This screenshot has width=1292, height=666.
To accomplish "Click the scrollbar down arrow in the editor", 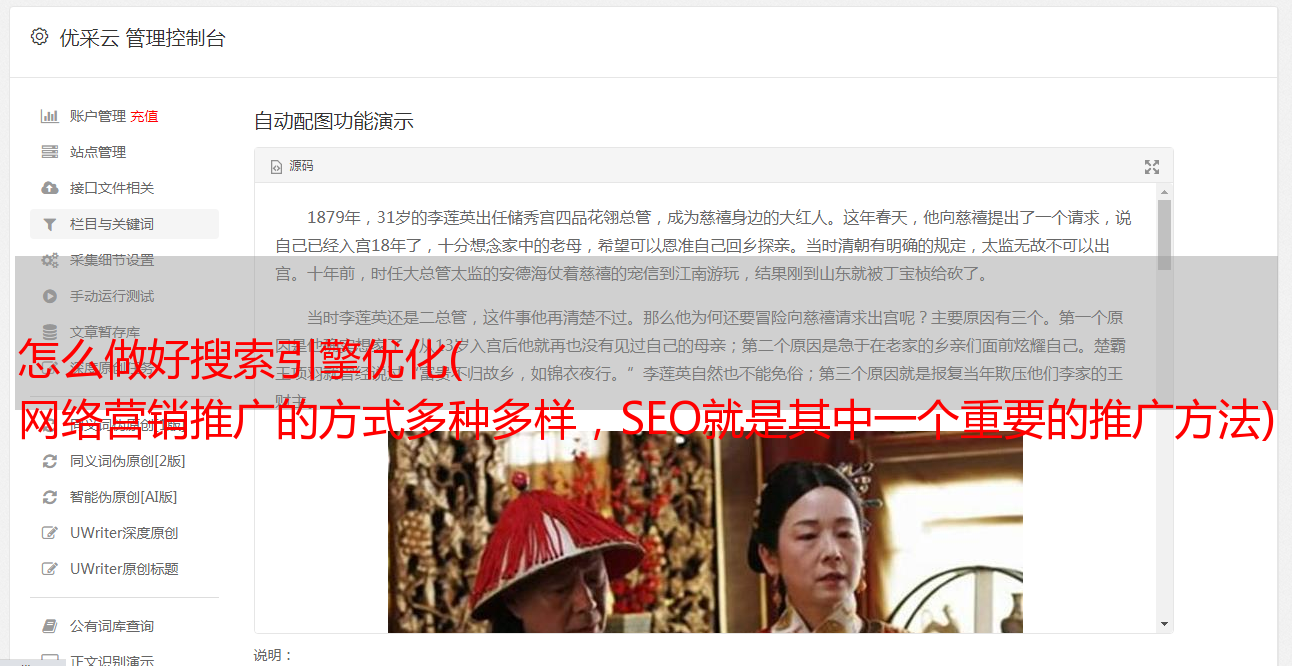I will (x=1164, y=624).
